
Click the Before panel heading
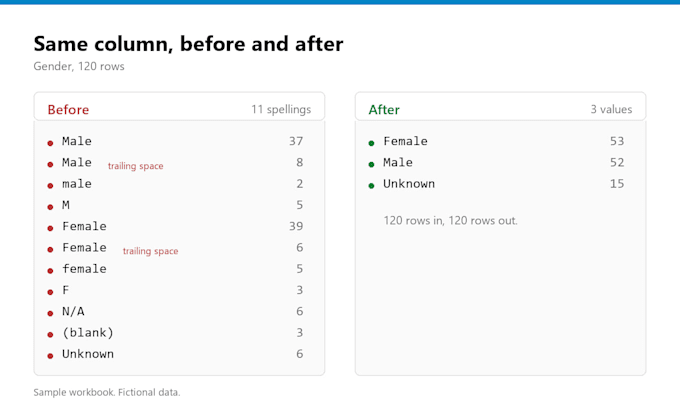pos(68,110)
